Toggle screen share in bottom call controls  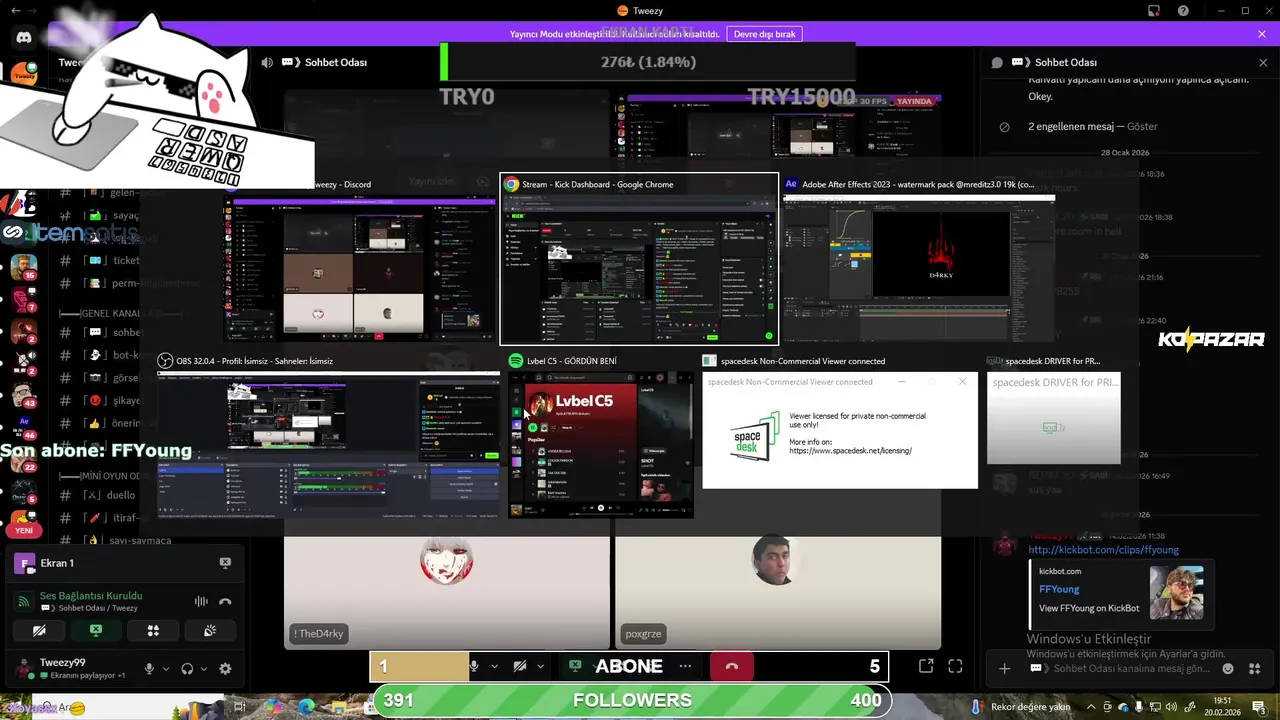pos(576,666)
